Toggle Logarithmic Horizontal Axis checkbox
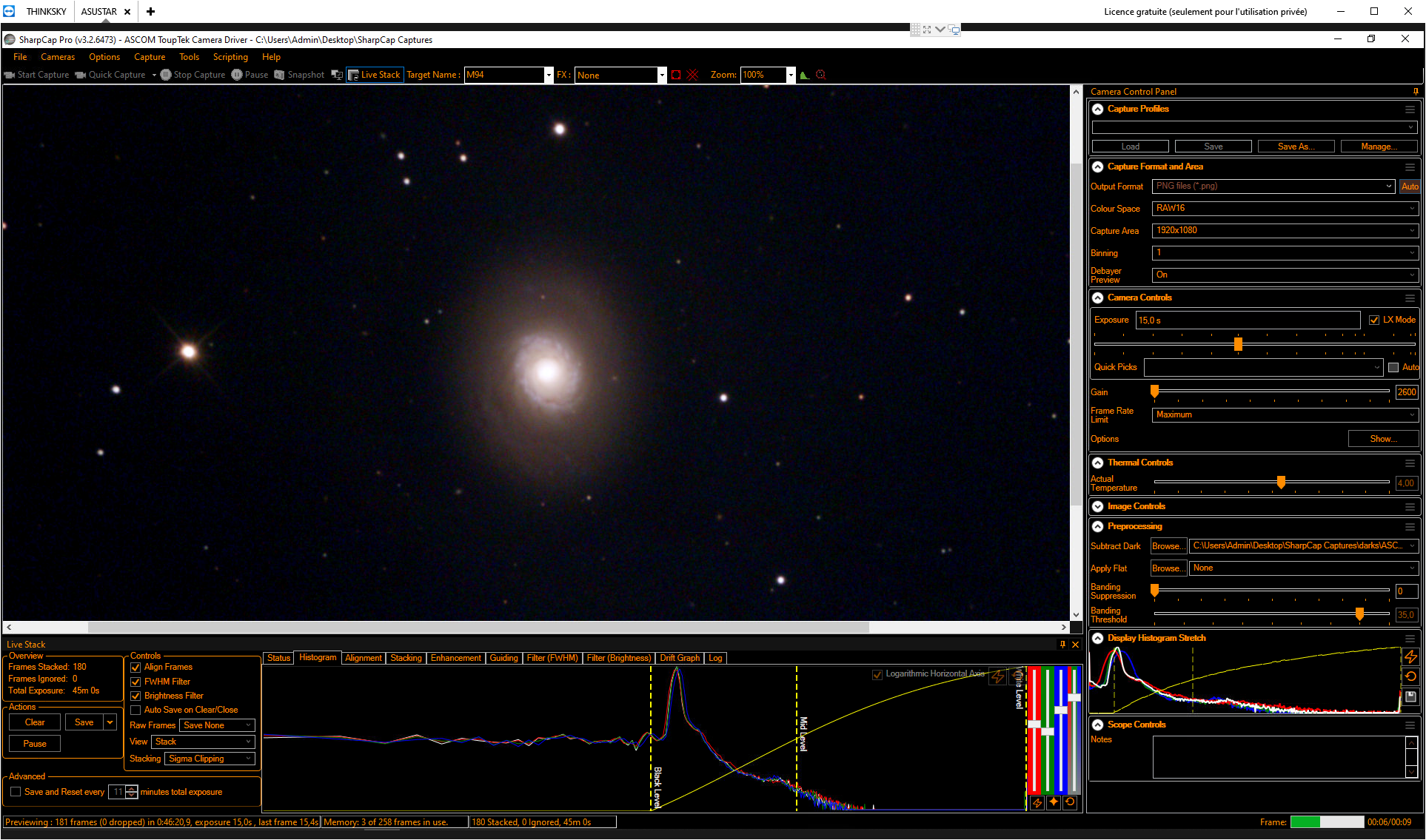The height and width of the screenshot is (840, 1426). pyautogui.click(x=877, y=674)
